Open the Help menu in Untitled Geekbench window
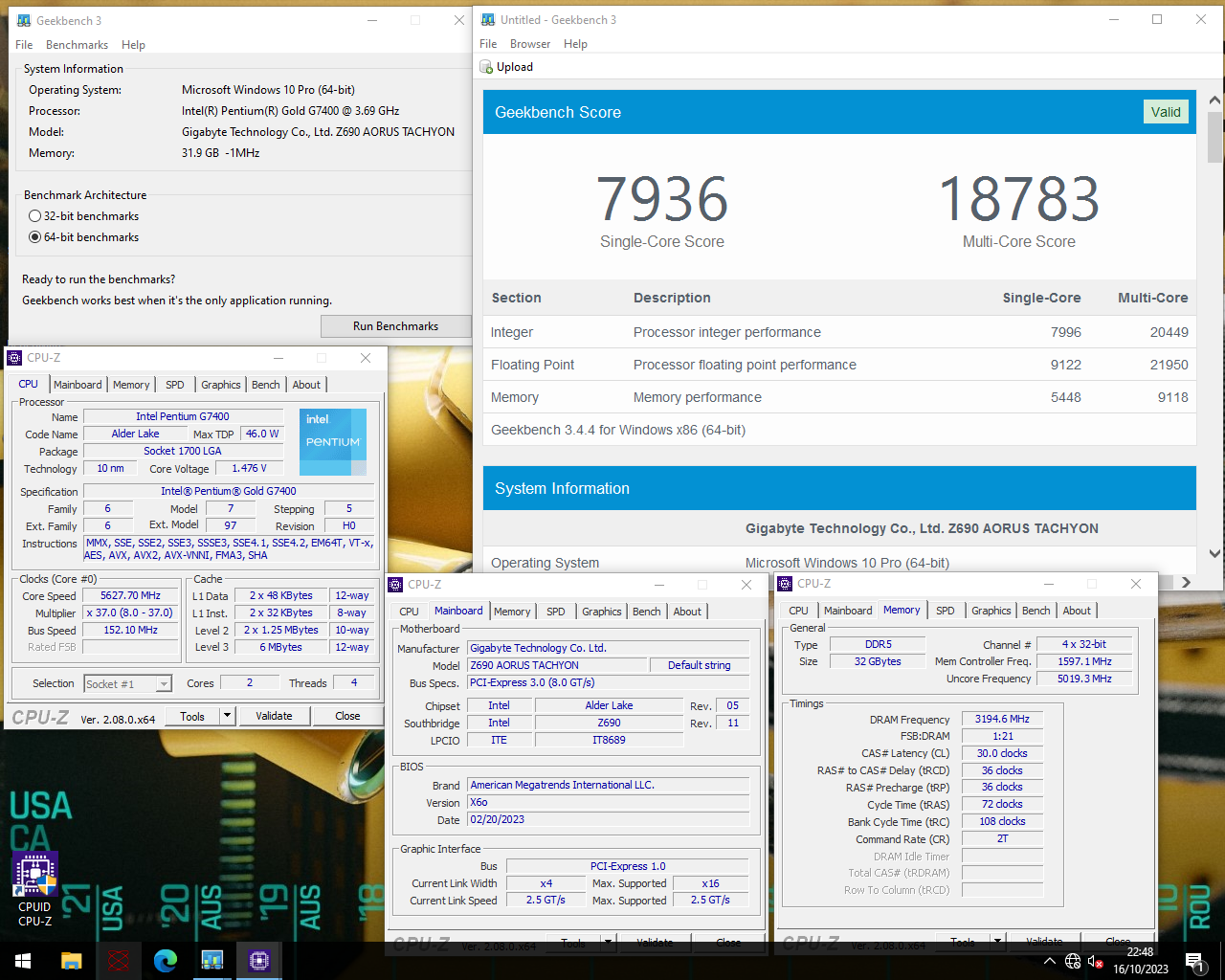 click(x=575, y=44)
